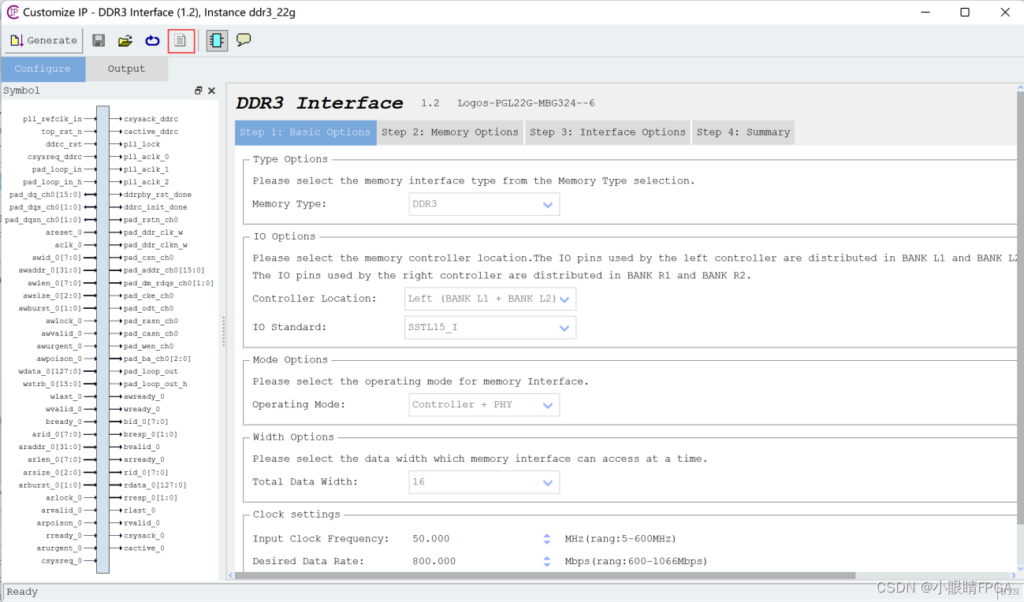Close the Symbol panel
The height and width of the screenshot is (602, 1024).
pyautogui.click(x=211, y=91)
